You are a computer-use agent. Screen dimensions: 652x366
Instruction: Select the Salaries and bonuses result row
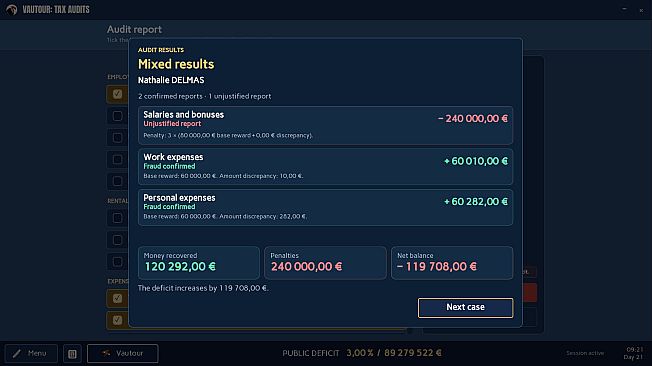pyautogui.click(x=325, y=125)
